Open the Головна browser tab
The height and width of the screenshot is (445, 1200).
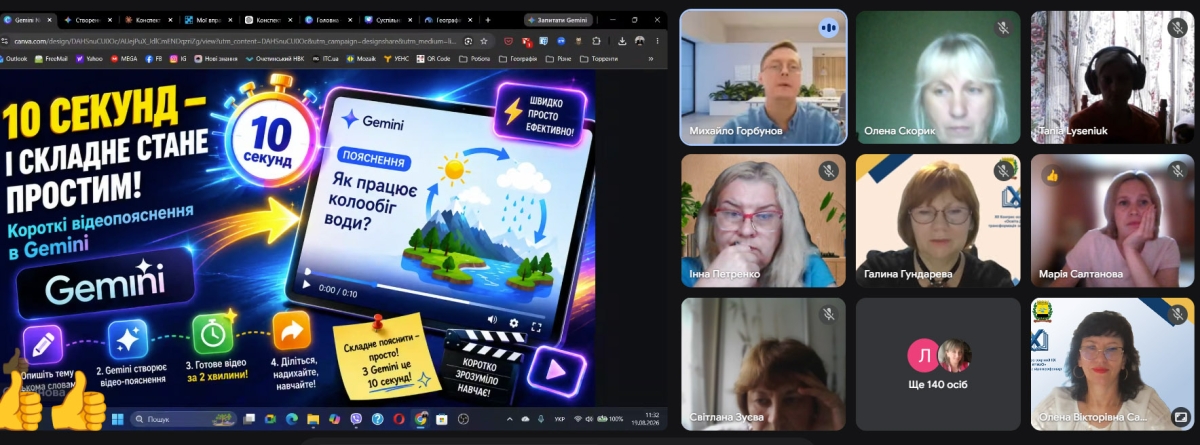click(328, 20)
